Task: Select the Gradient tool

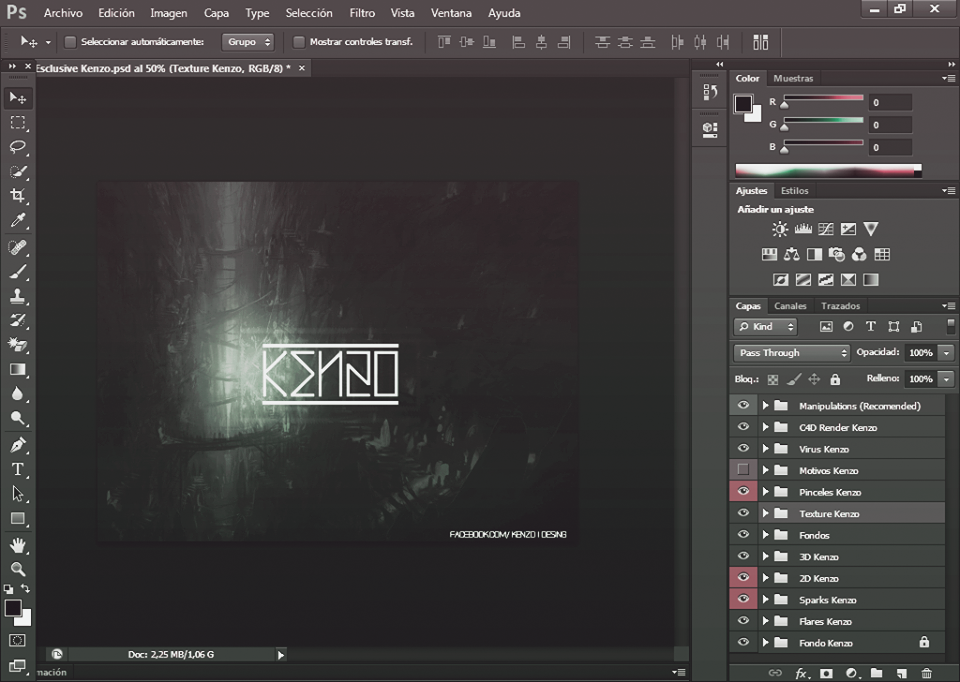Action: [18, 369]
